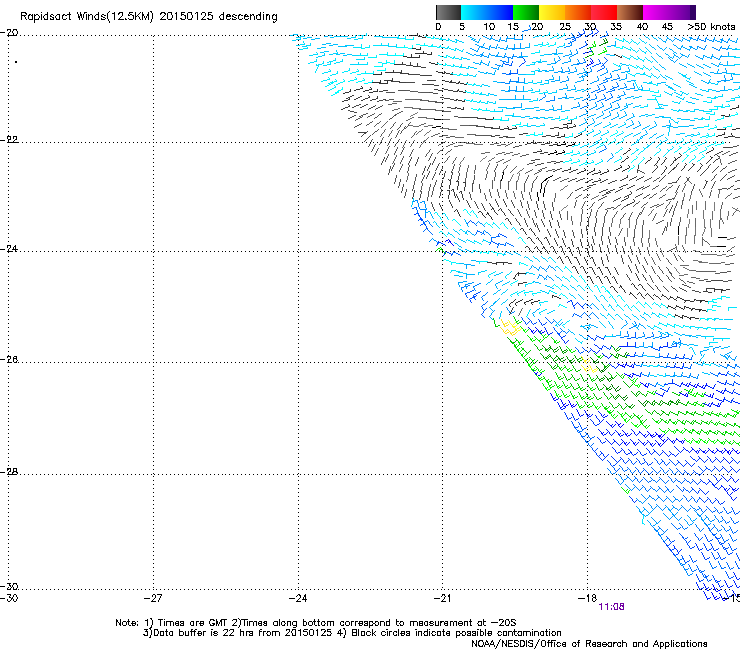
Task: Click the legend label '10'
Action: pos(489,27)
